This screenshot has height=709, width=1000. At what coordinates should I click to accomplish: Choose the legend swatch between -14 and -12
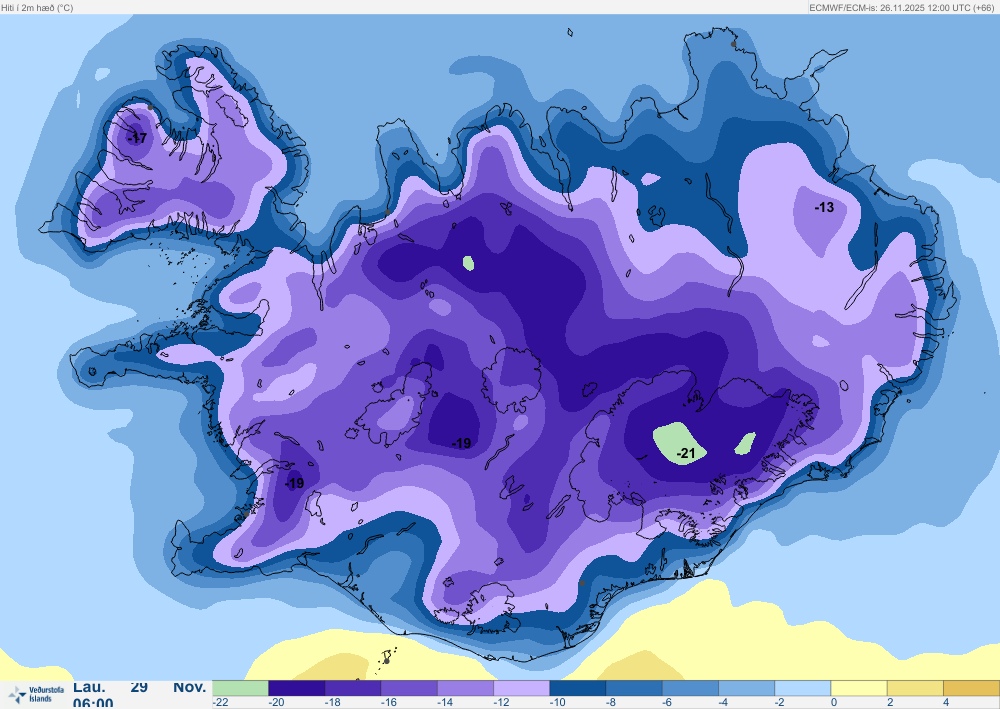click(x=465, y=688)
